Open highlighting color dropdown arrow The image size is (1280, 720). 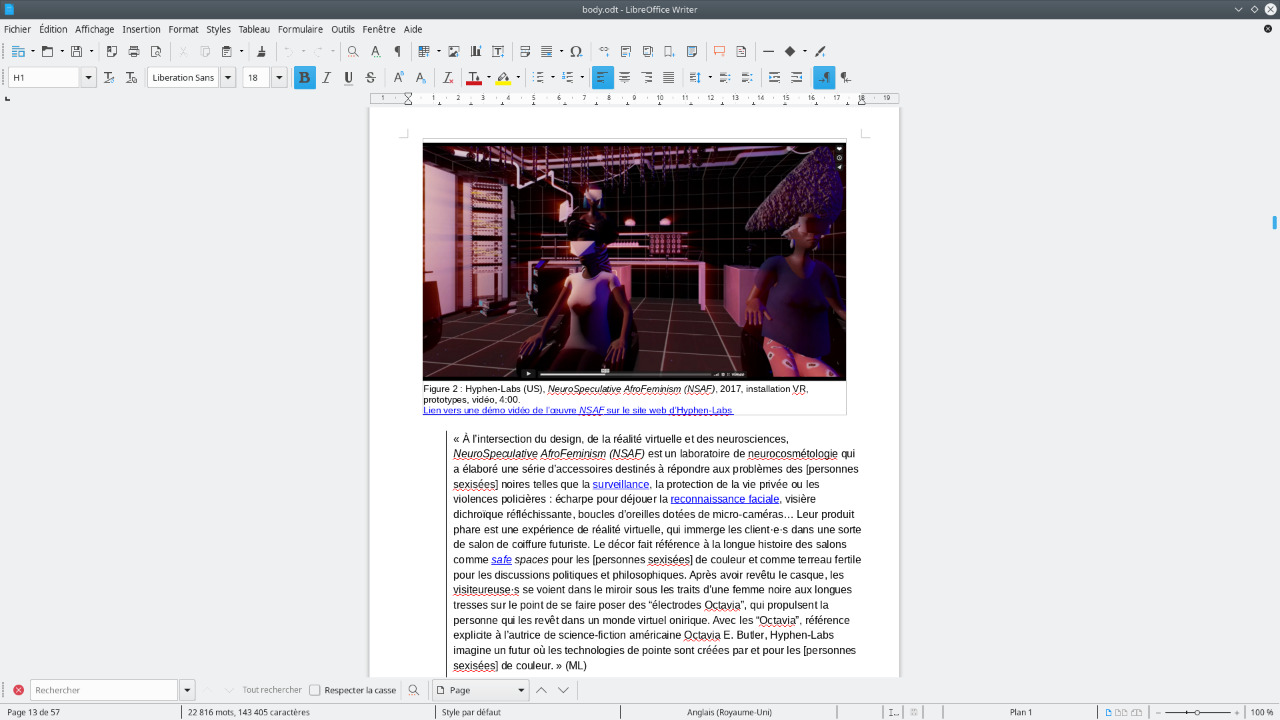click(518, 77)
